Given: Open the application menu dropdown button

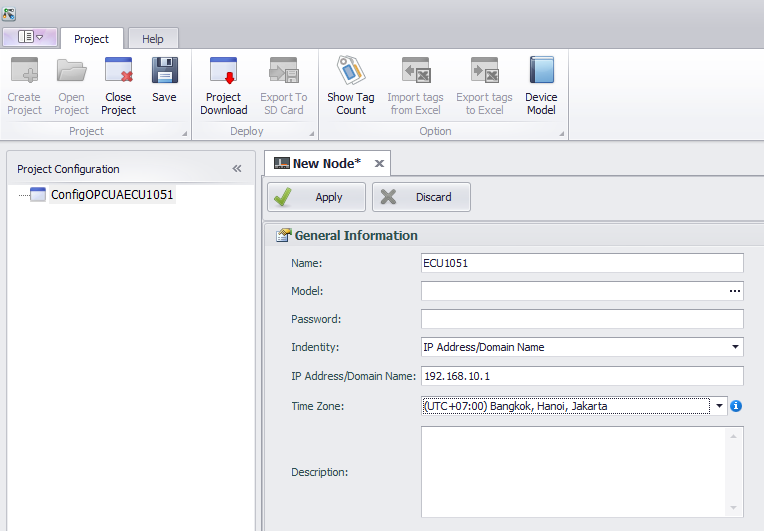Looking at the screenshot, I should (x=30, y=37).
